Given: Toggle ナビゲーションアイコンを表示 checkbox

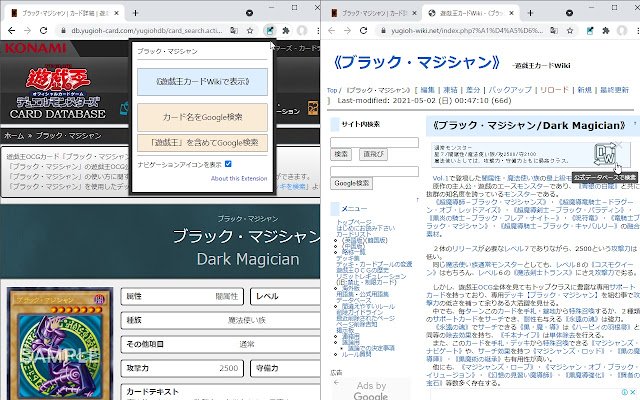Looking at the screenshot, I should 228,164.
